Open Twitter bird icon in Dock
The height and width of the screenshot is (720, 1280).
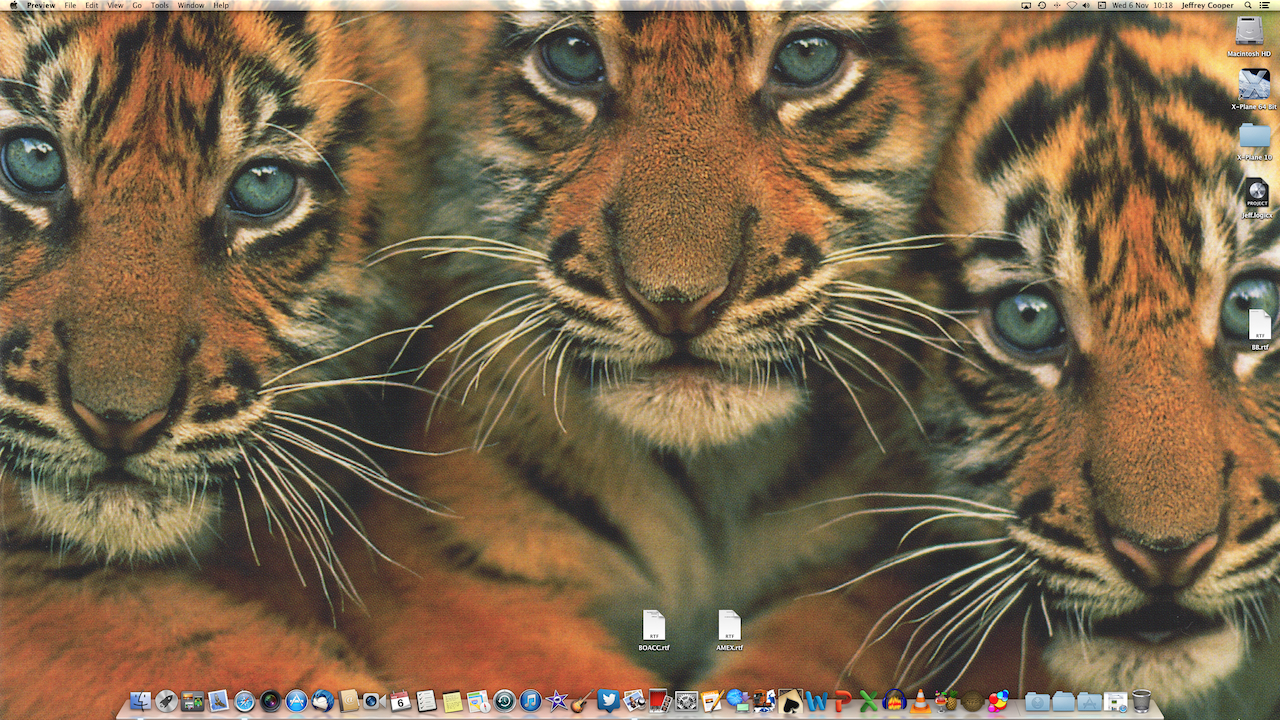coord(608,701)
